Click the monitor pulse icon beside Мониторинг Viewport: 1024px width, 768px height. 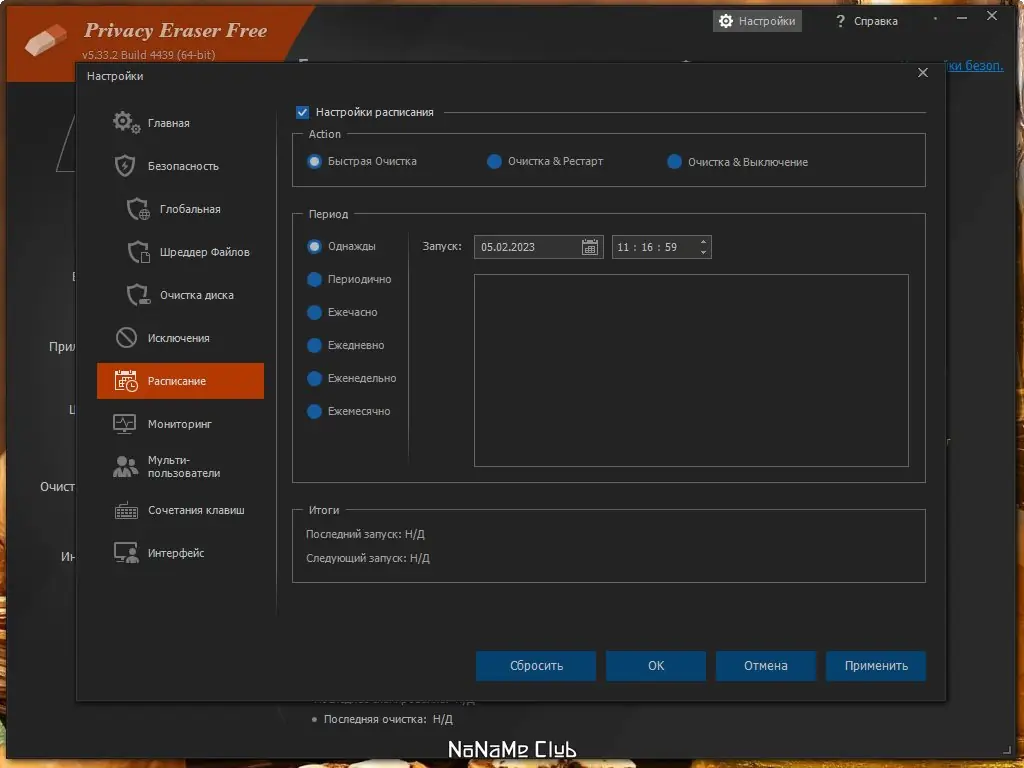(125, 424)
